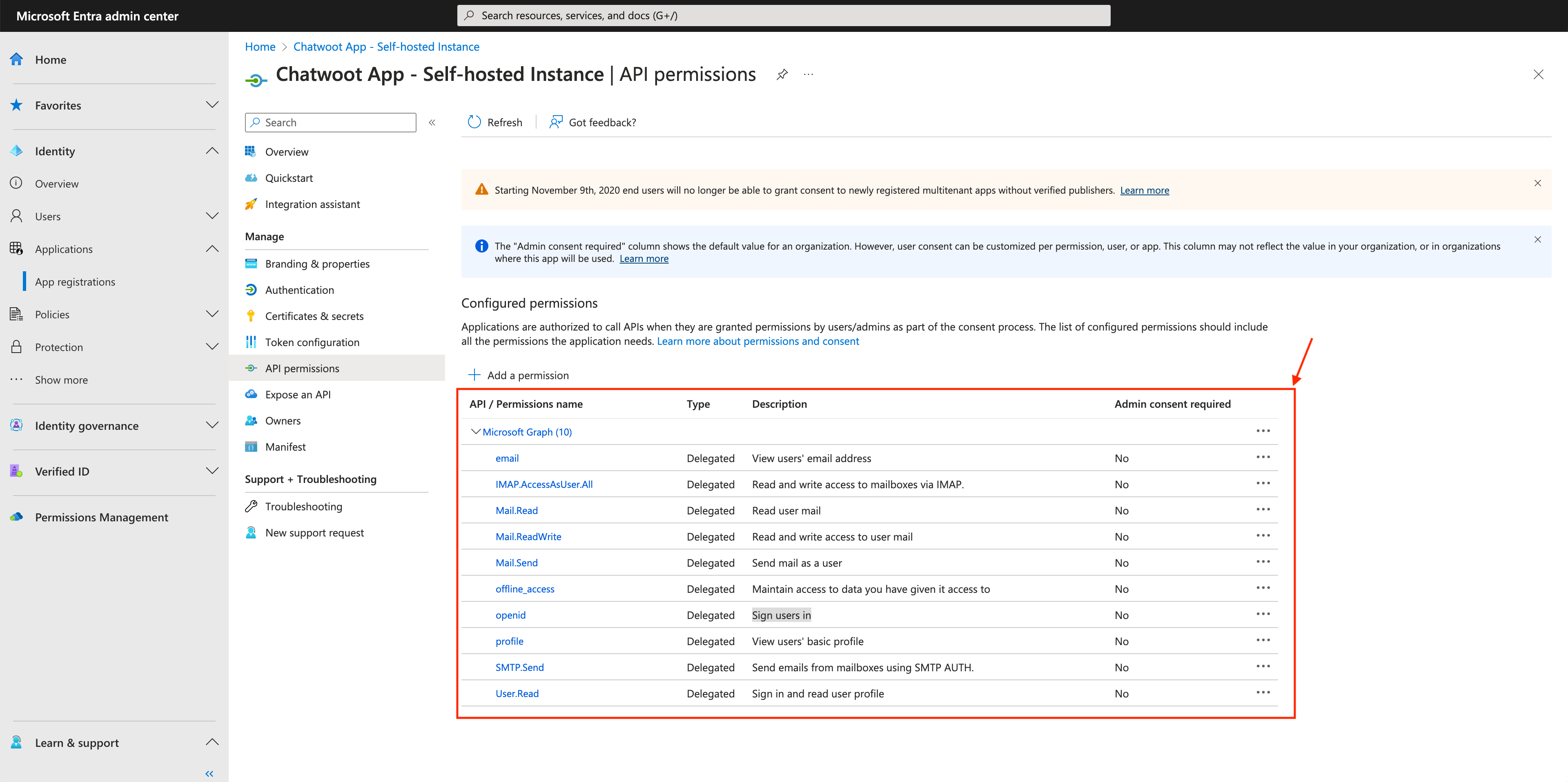Image resolution: width=1568 pixels, height=782 pixels.
Task: Open more options for SMTP.Send row
Action: [x=1263, y=667]
